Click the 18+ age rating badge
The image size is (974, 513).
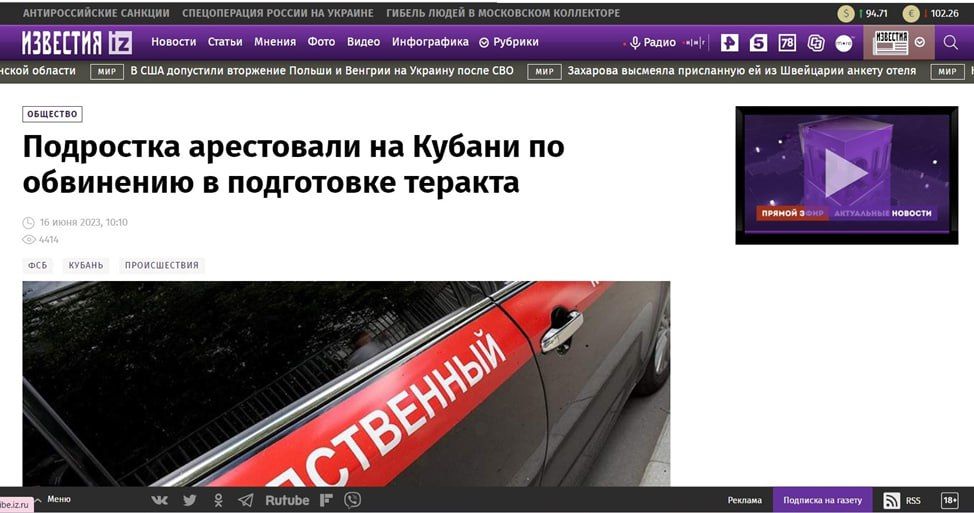click(950, 501)
